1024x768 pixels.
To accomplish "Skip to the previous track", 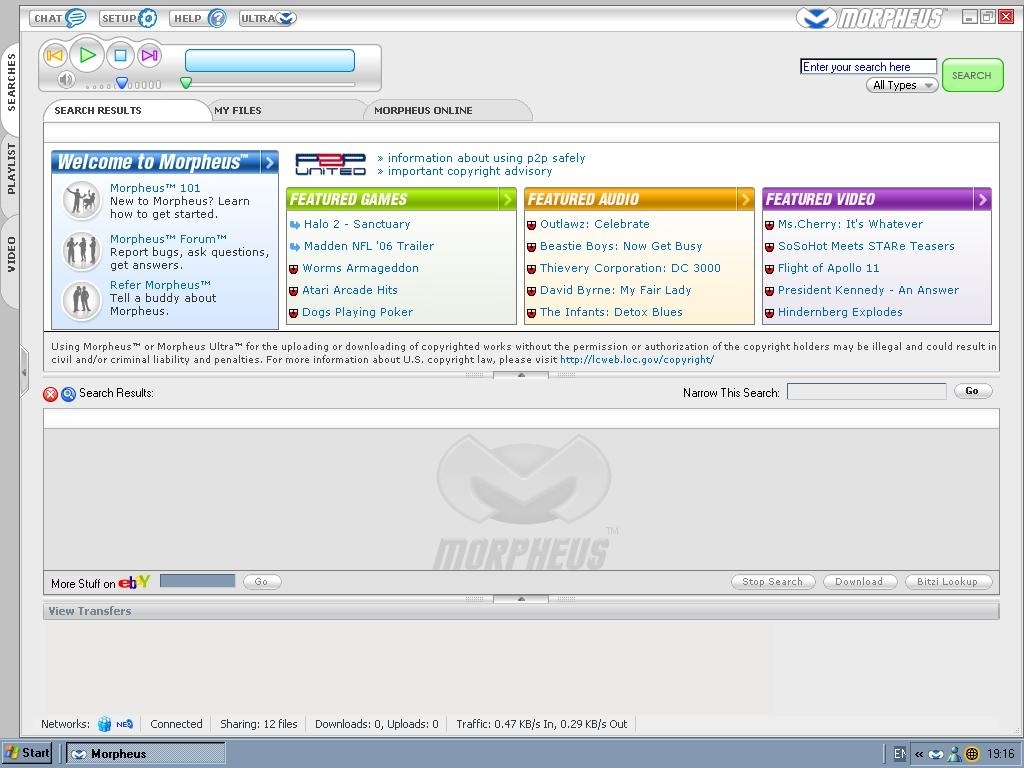I will pyautogui.click(x=55, y=56).
